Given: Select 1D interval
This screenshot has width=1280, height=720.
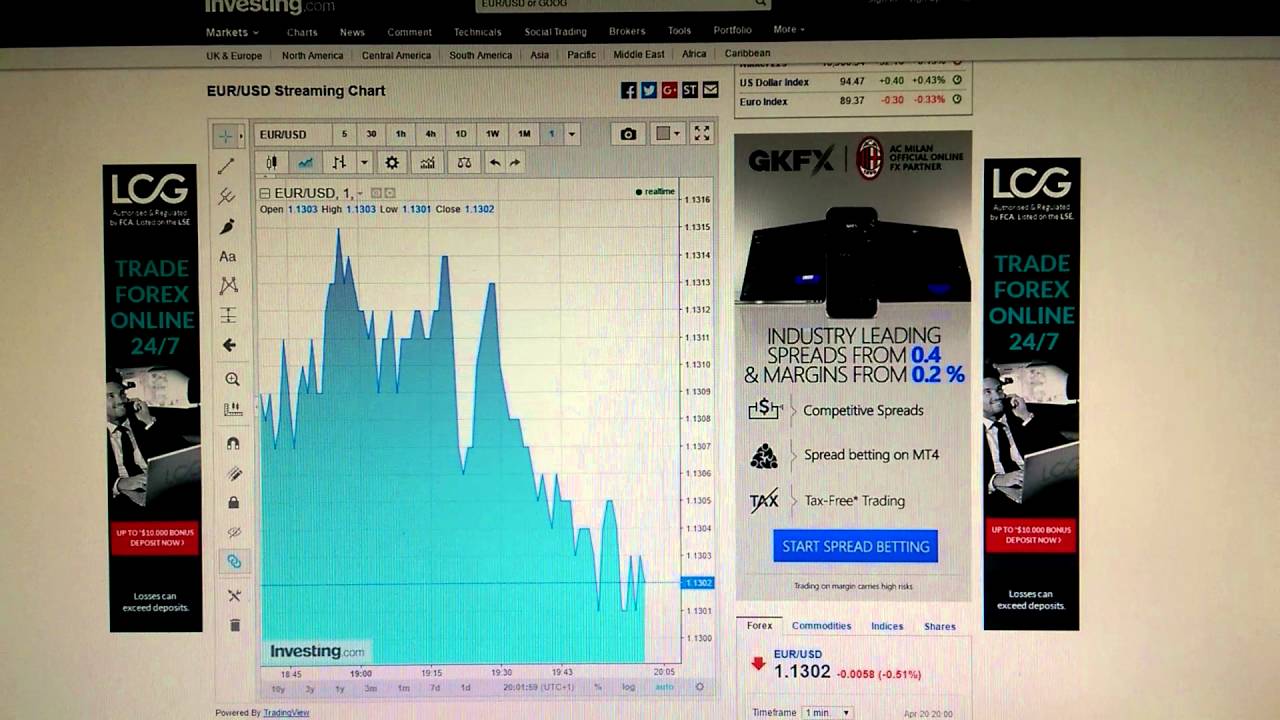Looking at the screenshot, I should [x=461, y=134].
